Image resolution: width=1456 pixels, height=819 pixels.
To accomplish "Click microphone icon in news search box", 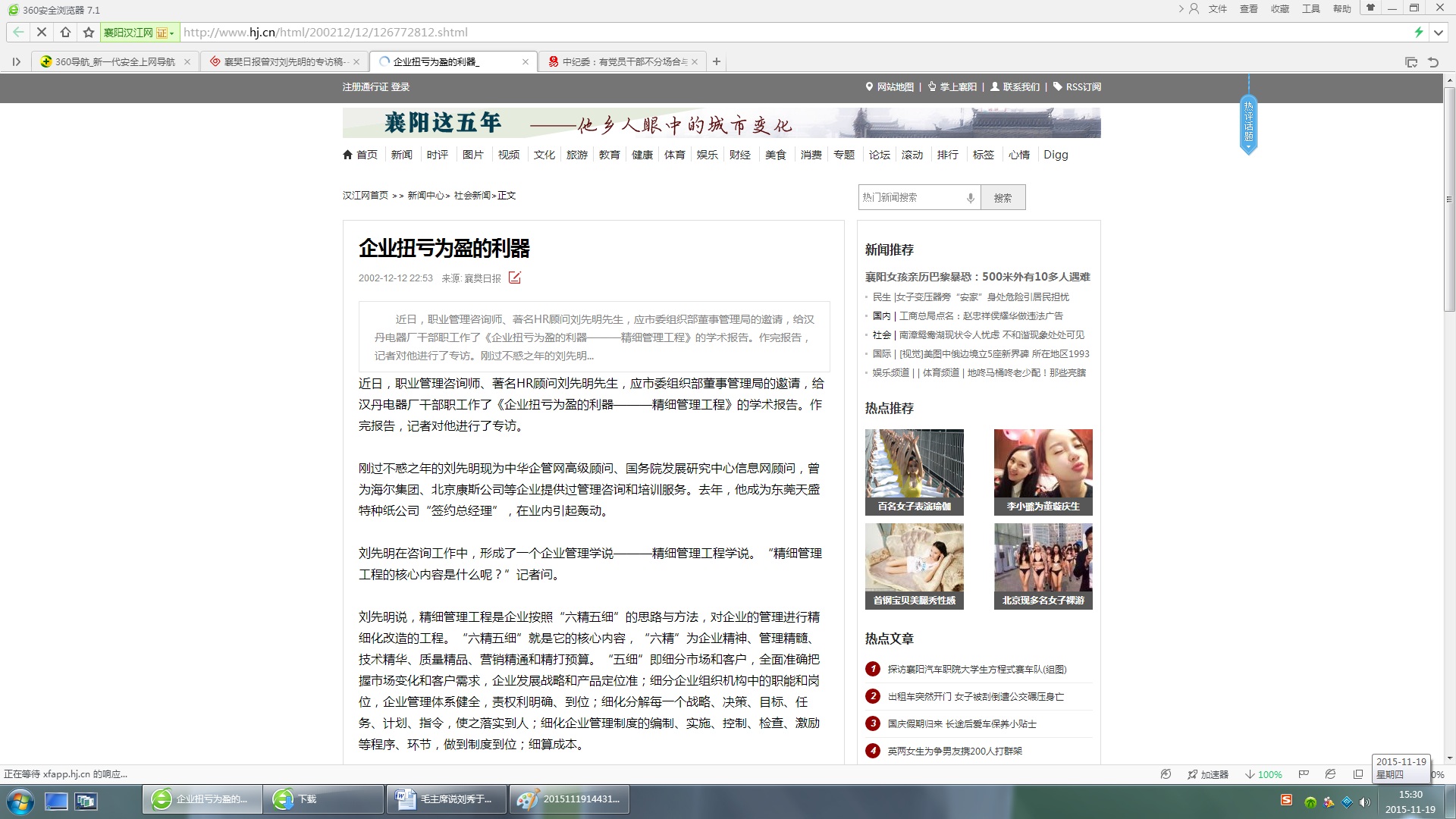I will tap(970, 198).
